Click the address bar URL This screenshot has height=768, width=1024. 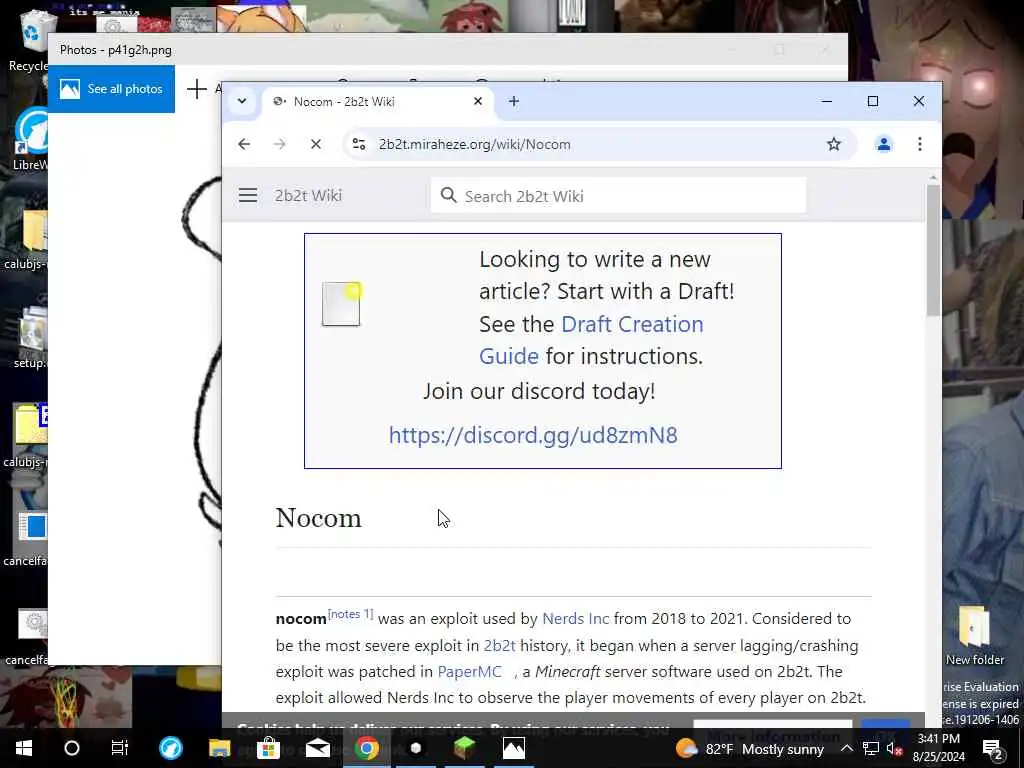tap(475, 144)
